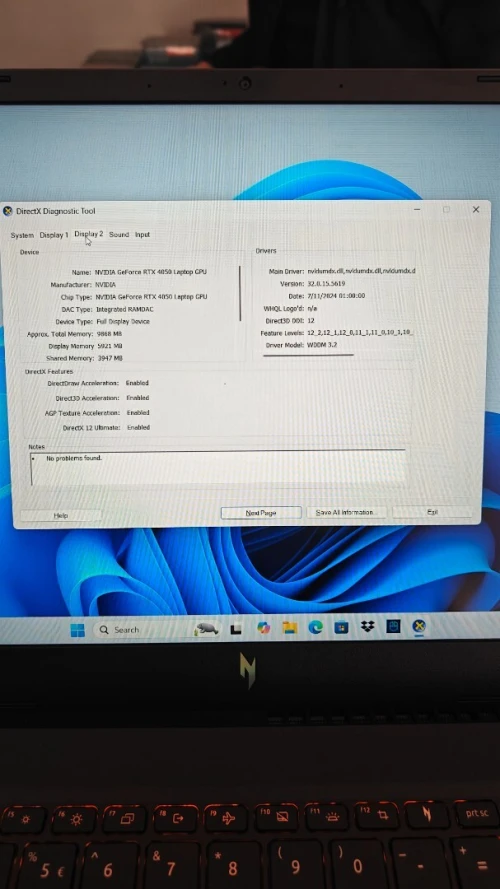Click the No problems found note
This screenshot has height=889, width=500.
point(74,458)
